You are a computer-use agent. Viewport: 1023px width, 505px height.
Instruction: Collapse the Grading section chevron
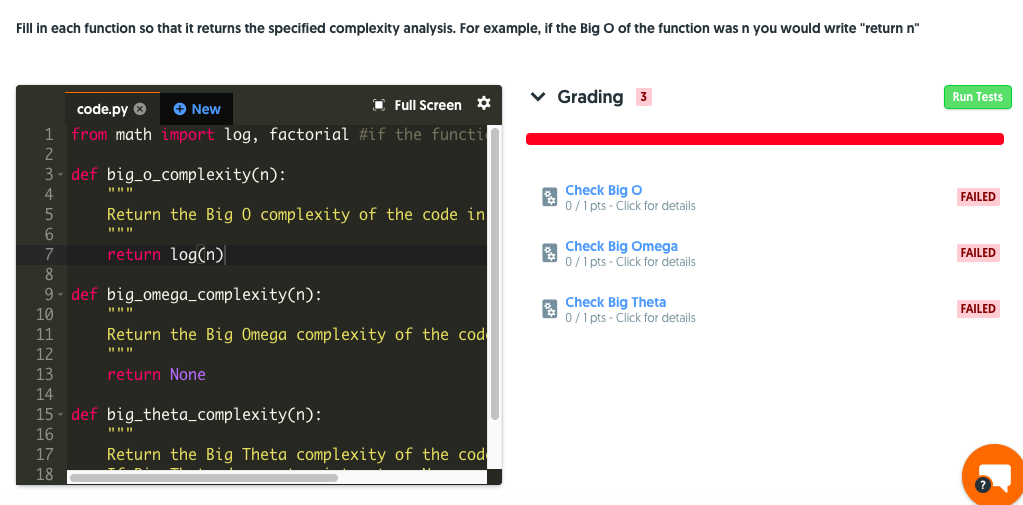[x=538, y=97]
